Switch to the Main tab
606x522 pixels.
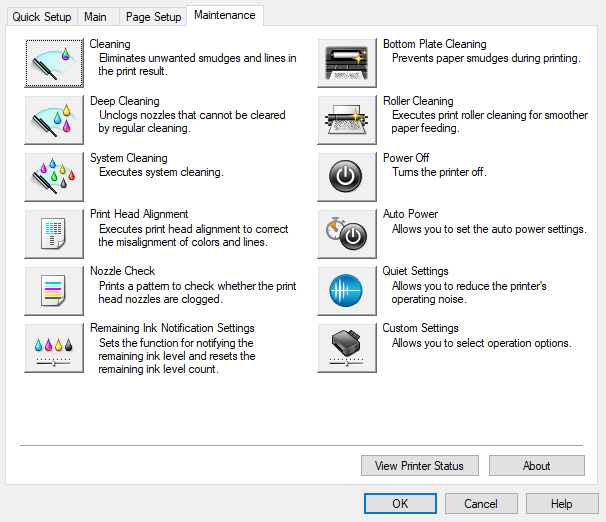click(96, 17)
